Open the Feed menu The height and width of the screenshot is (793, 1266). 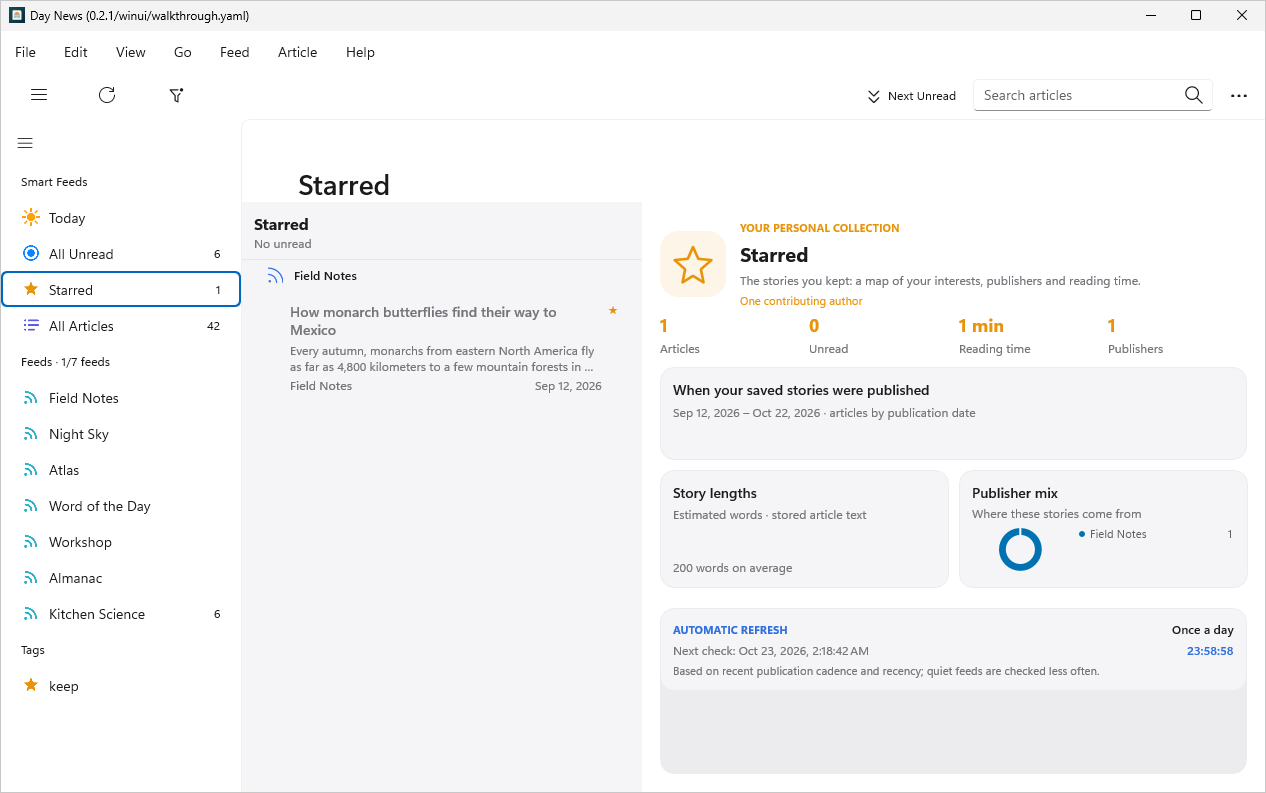[x=235, y=52]
